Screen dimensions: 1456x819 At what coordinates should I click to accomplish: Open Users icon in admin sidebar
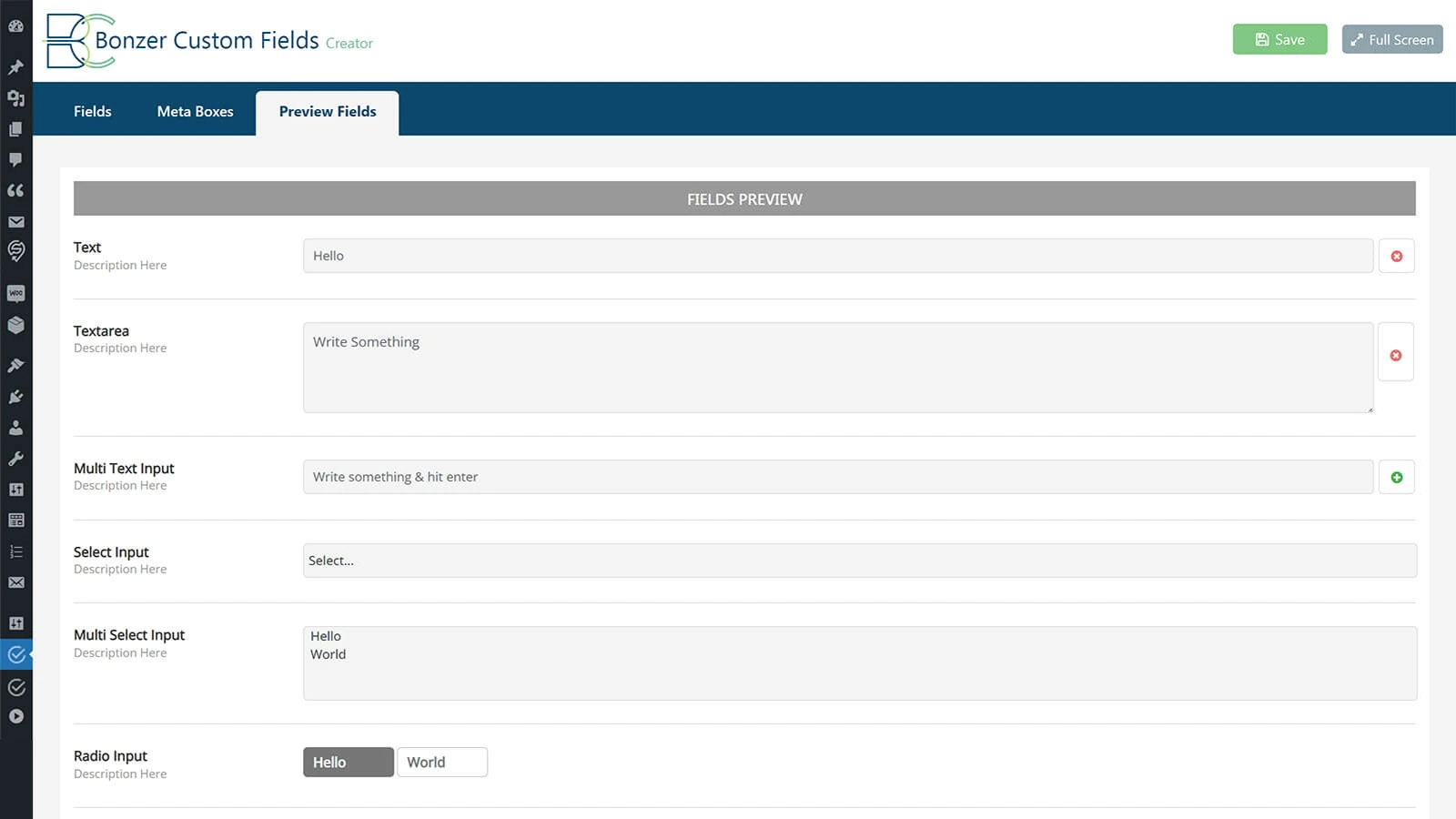click(15, 428)
